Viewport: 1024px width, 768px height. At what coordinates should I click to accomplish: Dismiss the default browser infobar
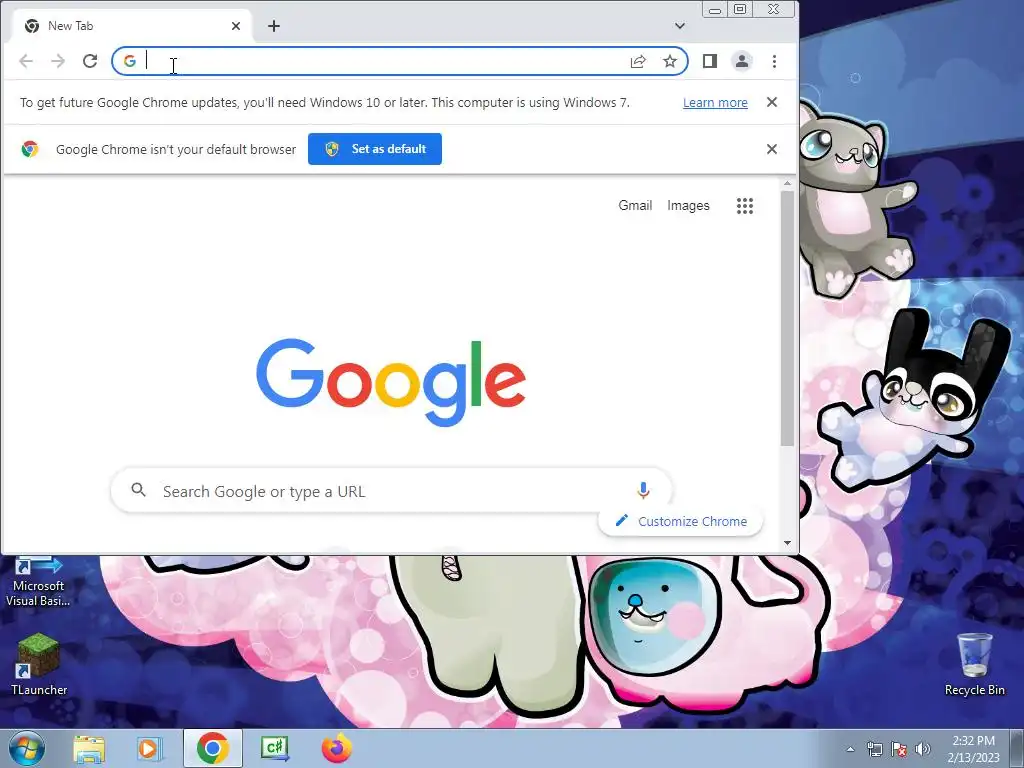772,149
